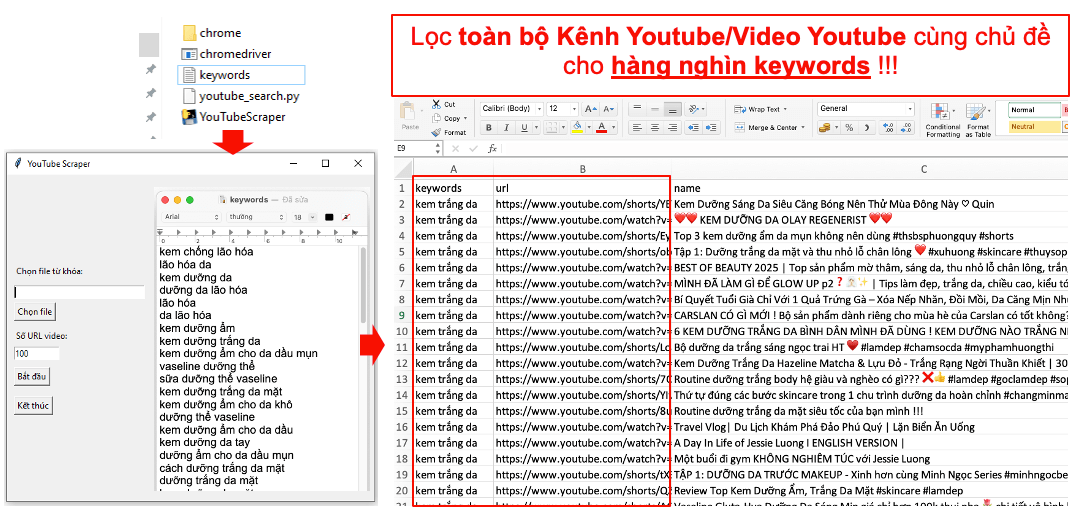Image resolution: width=1074 pixels, height=512 pixels.
Task: Click the Format painter brush icon
Action: tap(436, 131)
